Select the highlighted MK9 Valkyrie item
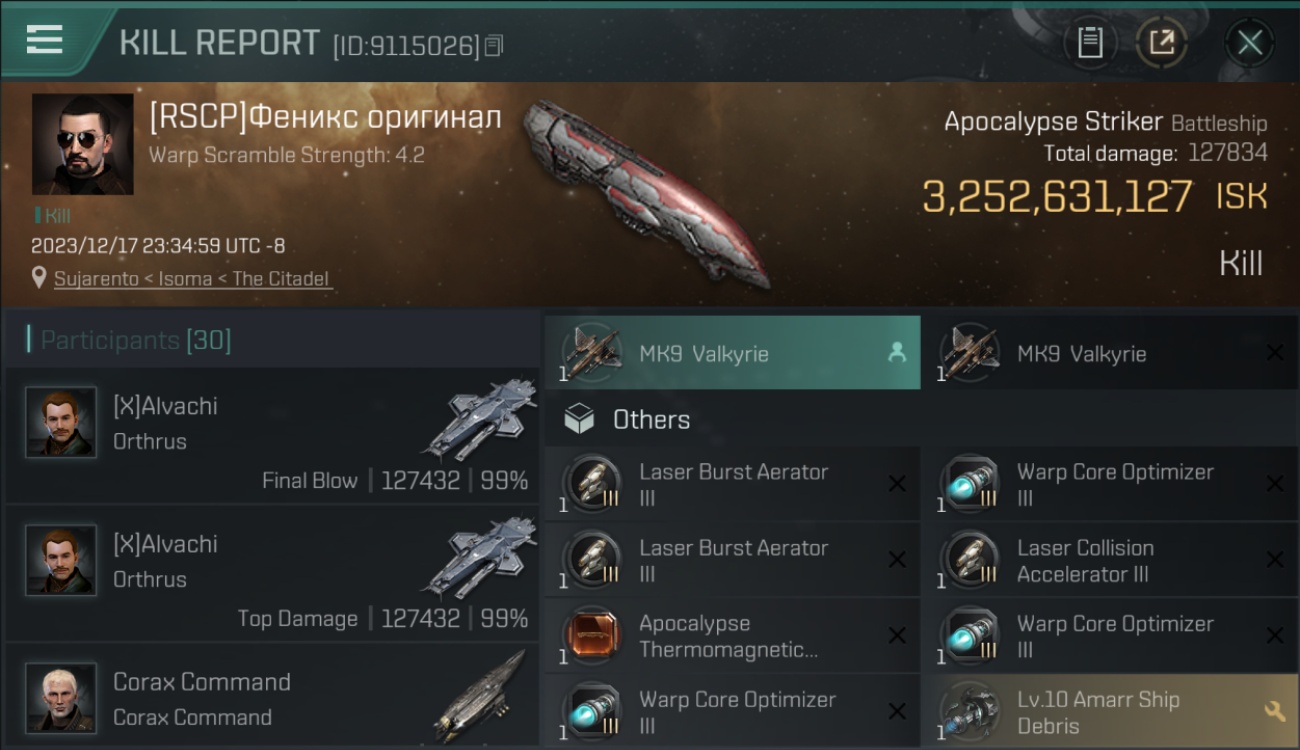 (x=732, y=353)
